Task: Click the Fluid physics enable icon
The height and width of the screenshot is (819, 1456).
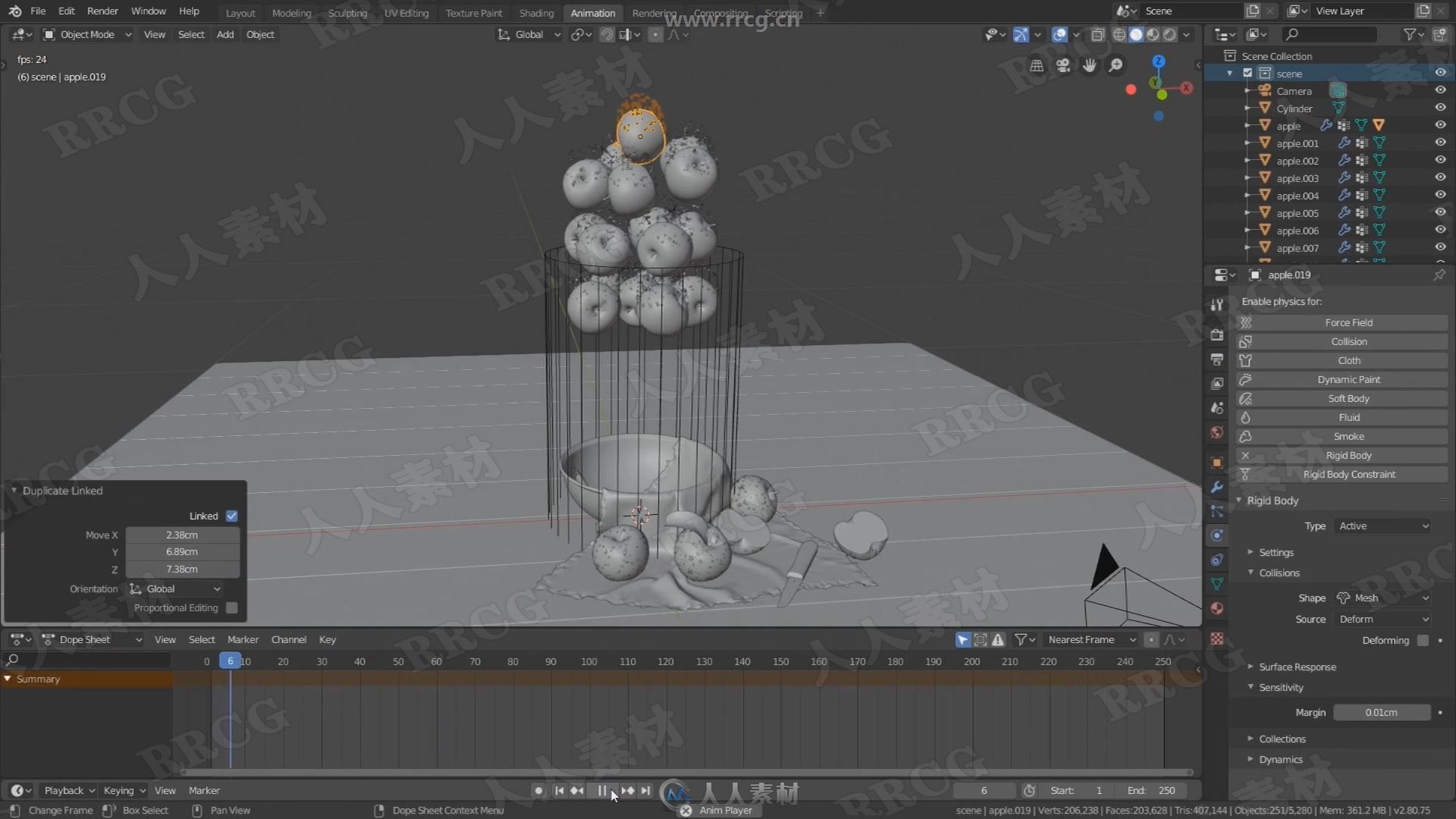Action: tap(1245, 417)
